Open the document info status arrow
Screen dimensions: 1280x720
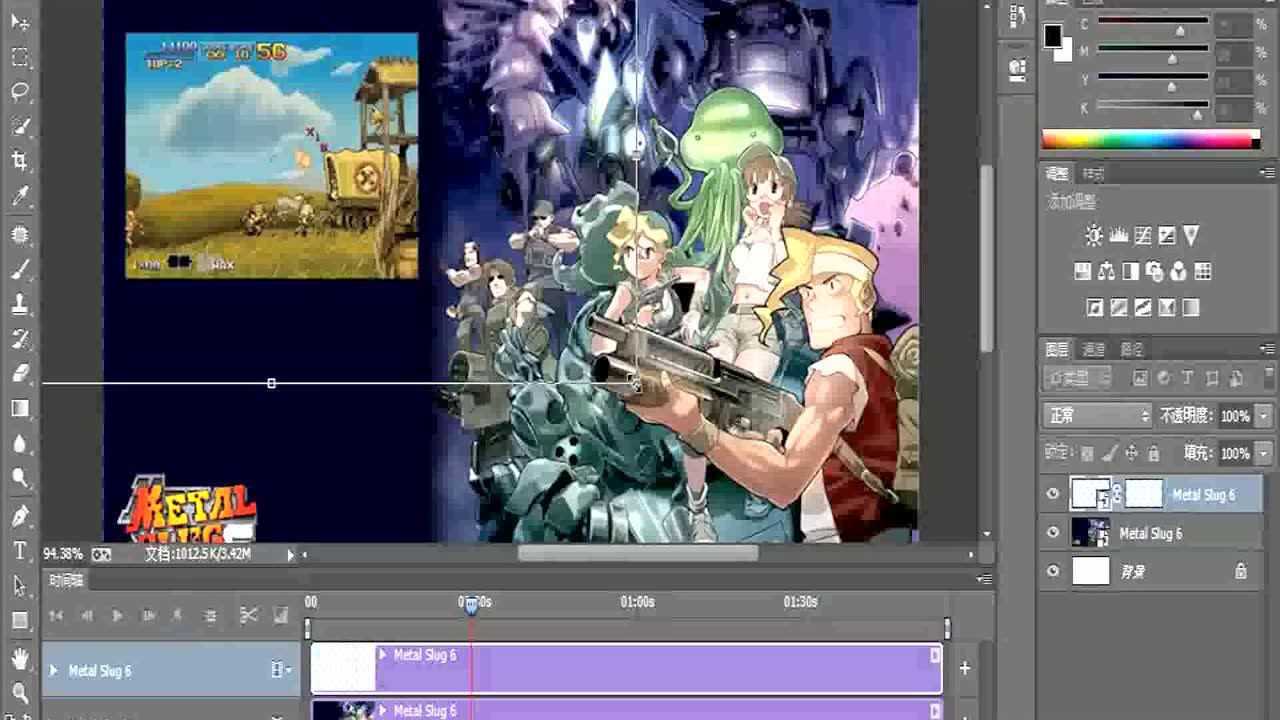pos(291,554)
